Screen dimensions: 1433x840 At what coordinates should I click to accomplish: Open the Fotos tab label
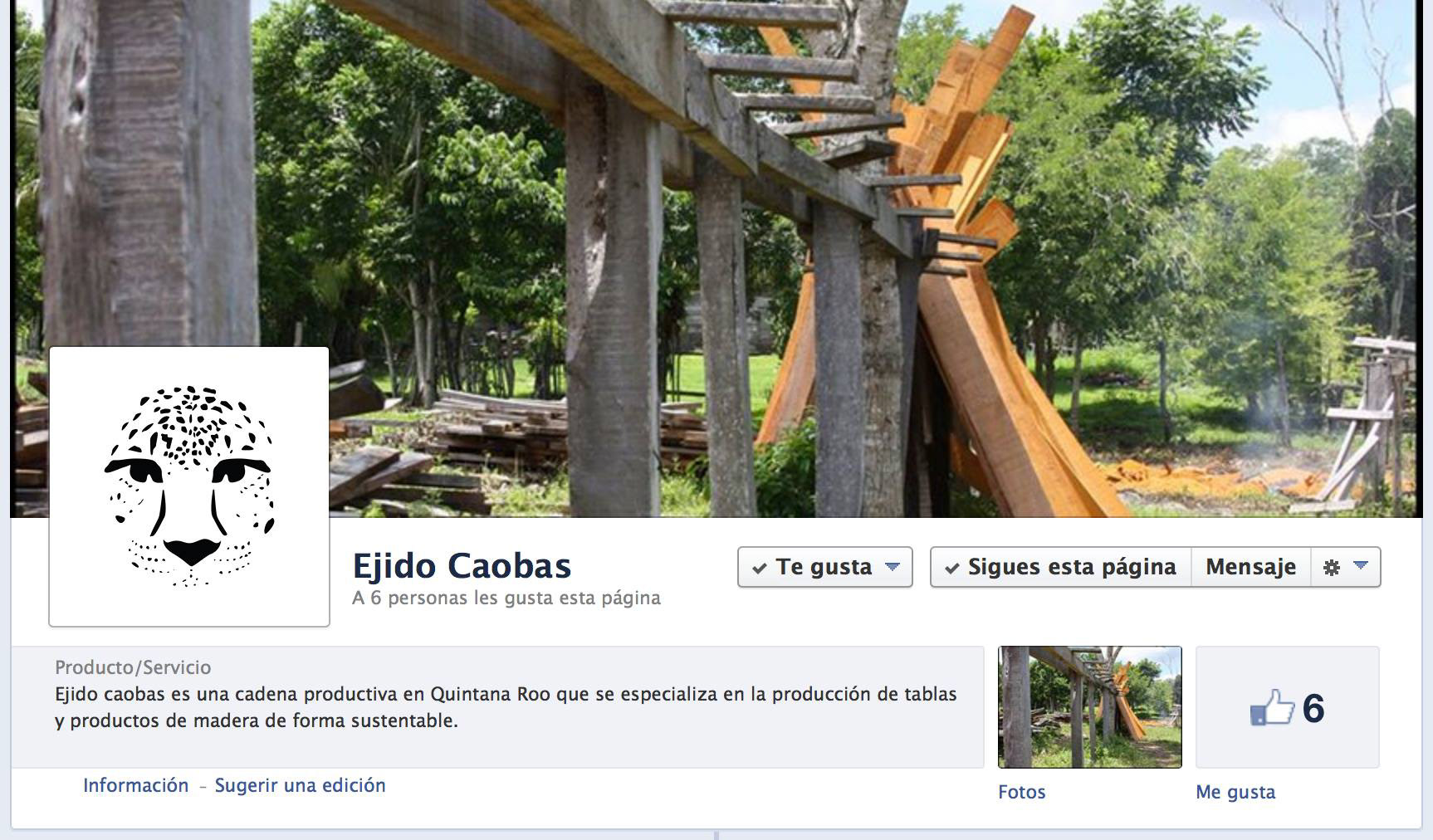click(x=1021, y=792)
